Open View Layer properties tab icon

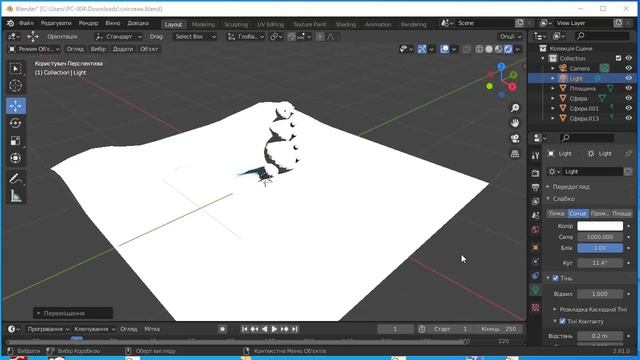[536, 201]
